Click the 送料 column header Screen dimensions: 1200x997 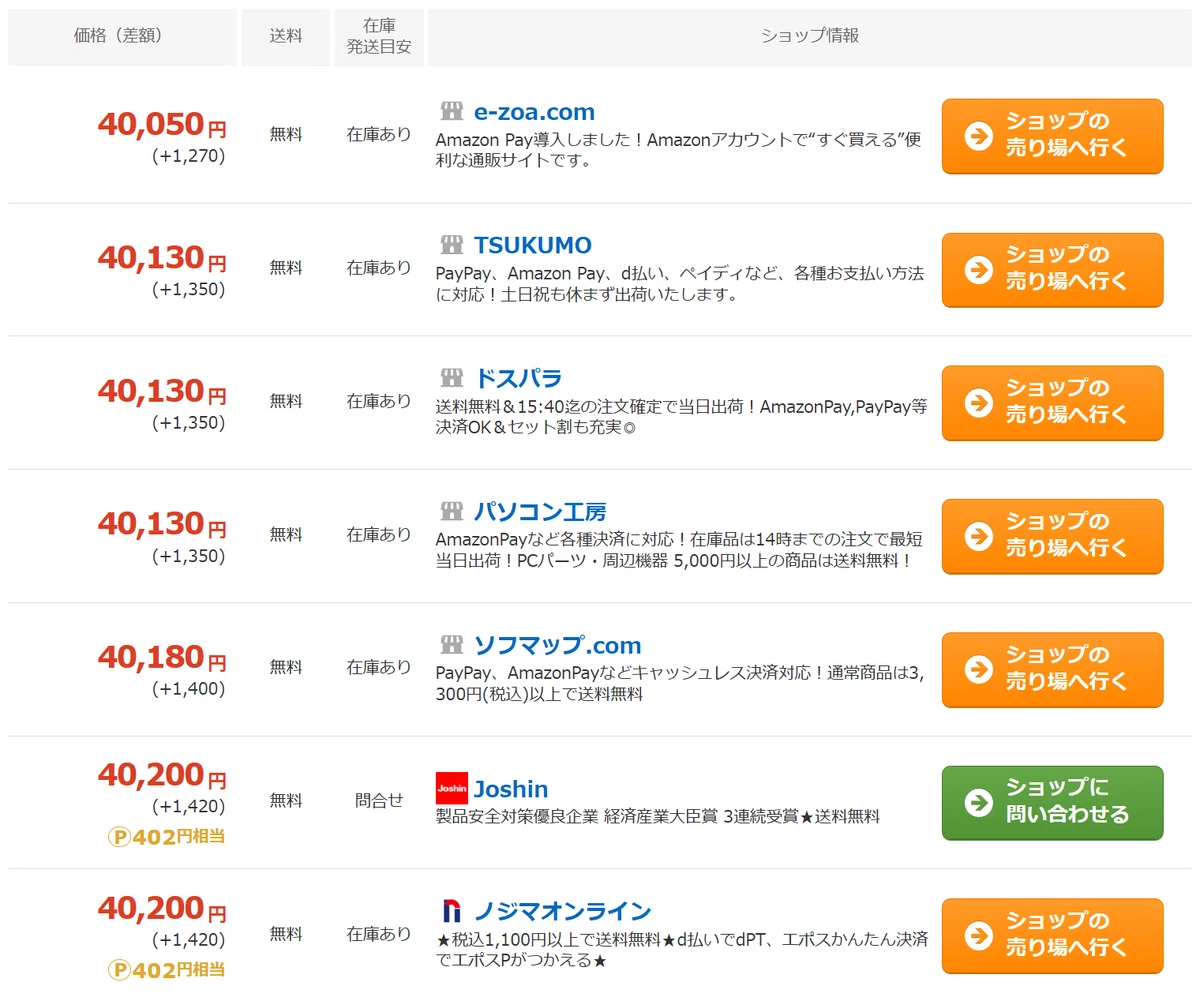pos(286,38)
